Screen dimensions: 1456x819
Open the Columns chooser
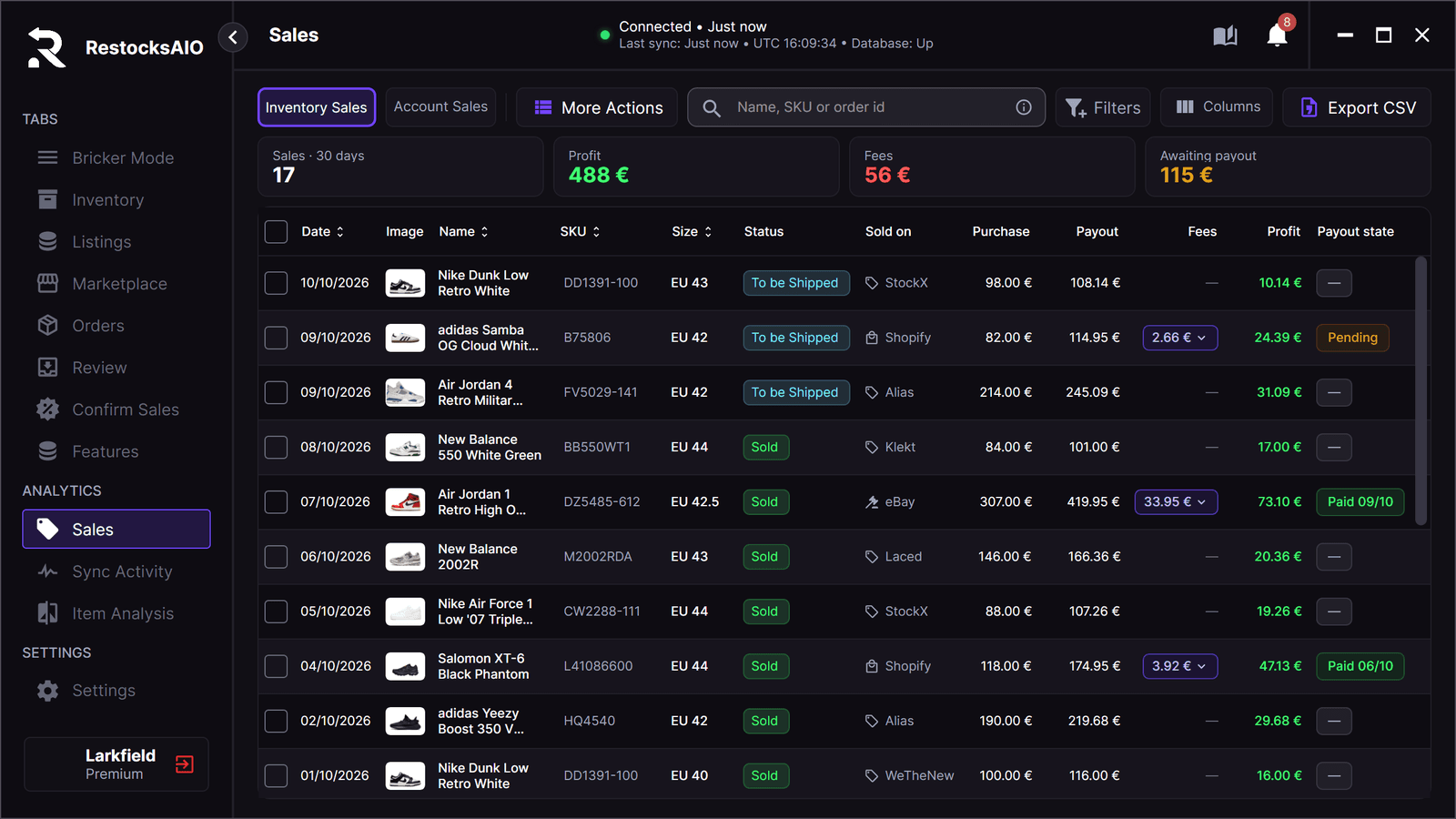[x=1218, y=107]
